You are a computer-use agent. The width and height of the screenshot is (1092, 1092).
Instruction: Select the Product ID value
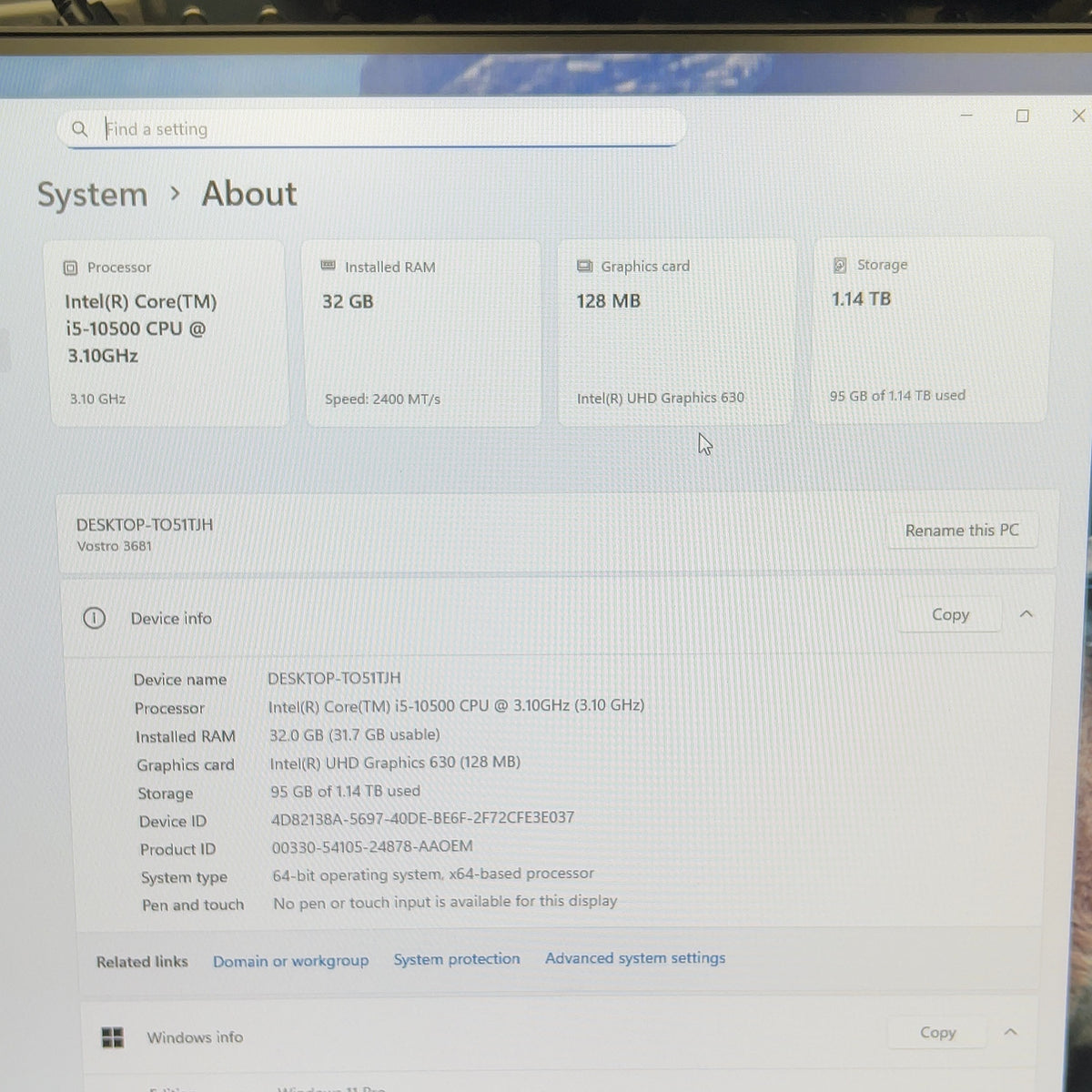[x=372, y=846]
